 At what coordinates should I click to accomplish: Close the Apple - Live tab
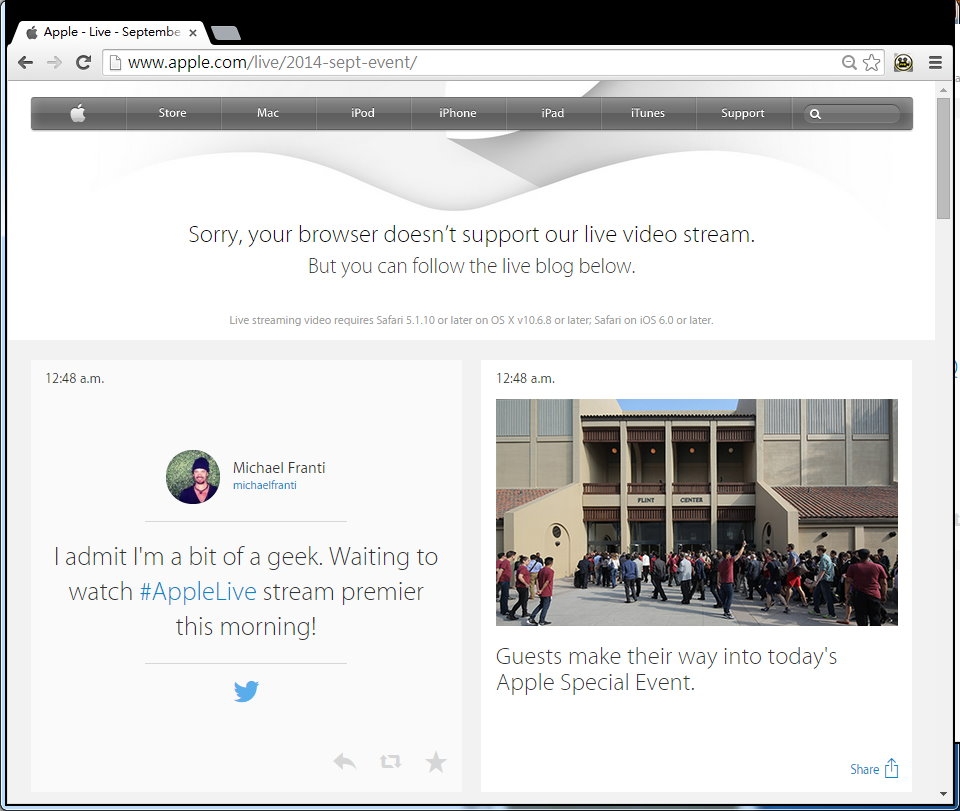click(193, 32)
